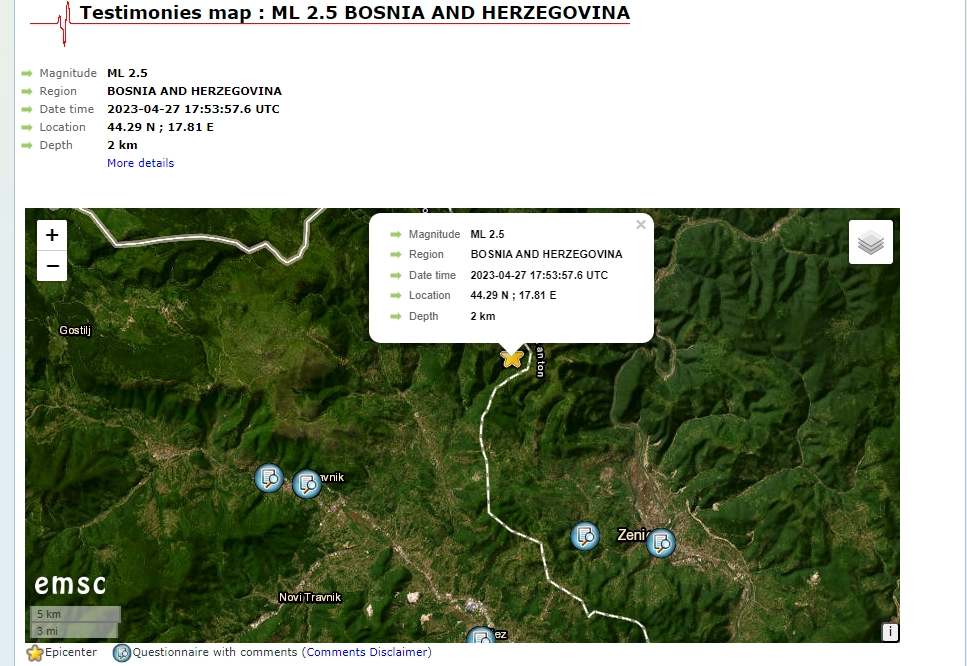The height and width of the screenshot is (666, 967).
Task: Close the earthquake info popup
Action: point(641,225)
